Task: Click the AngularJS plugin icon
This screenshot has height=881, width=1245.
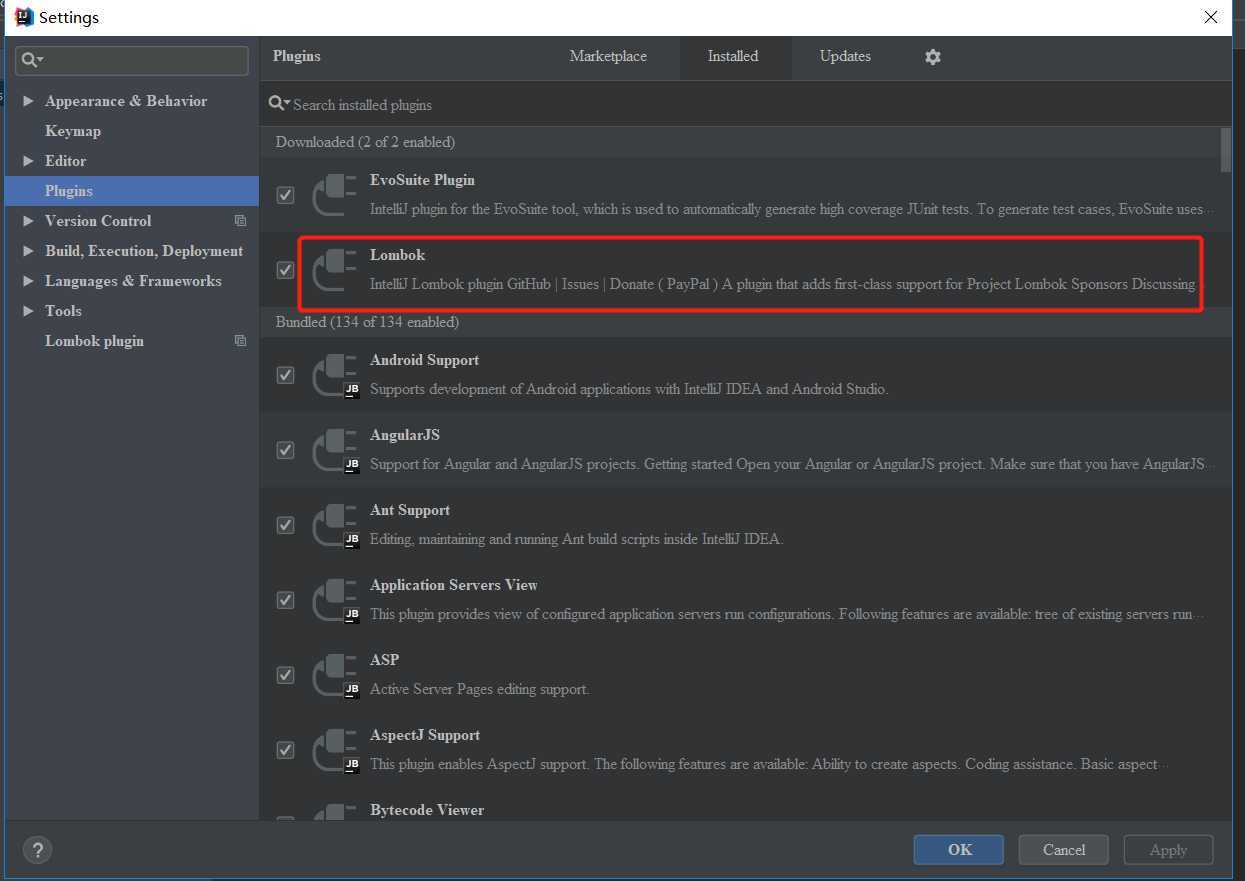Action: pyautogui.click(x=334, y=450)
